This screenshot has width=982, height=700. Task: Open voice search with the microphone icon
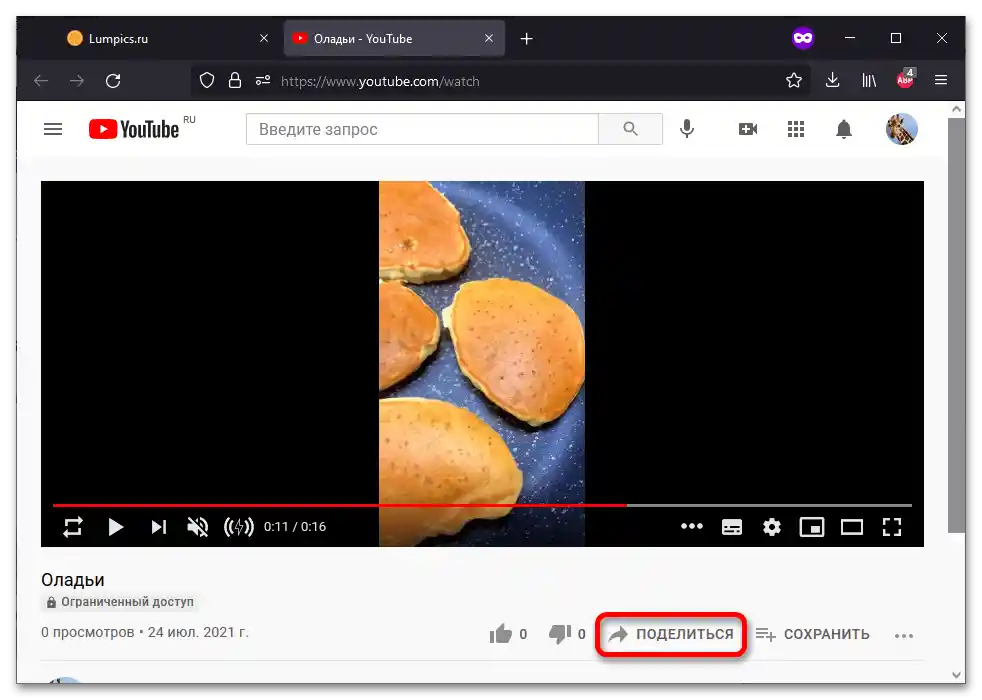[687, 129]
